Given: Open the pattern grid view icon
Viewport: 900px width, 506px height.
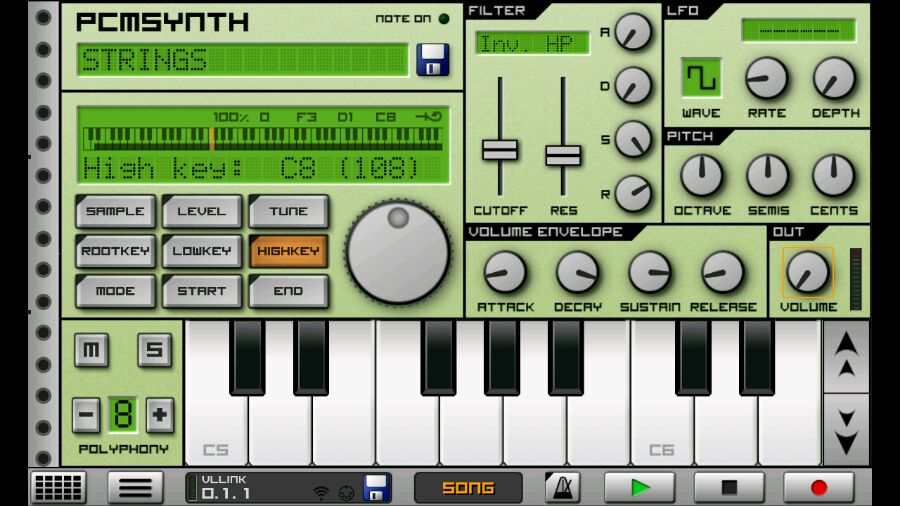Looking at the screenshot, I should [x=59, y=488].
